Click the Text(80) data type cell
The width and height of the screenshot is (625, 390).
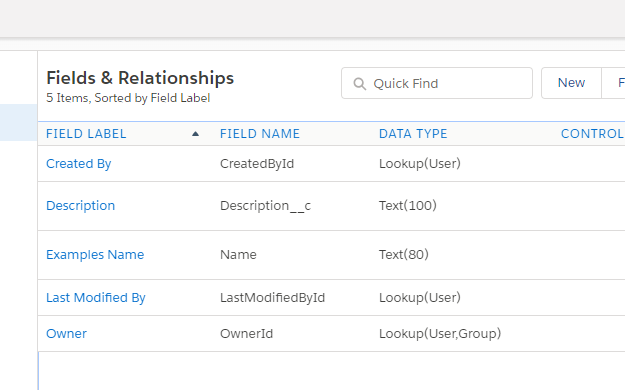point(404,254)
